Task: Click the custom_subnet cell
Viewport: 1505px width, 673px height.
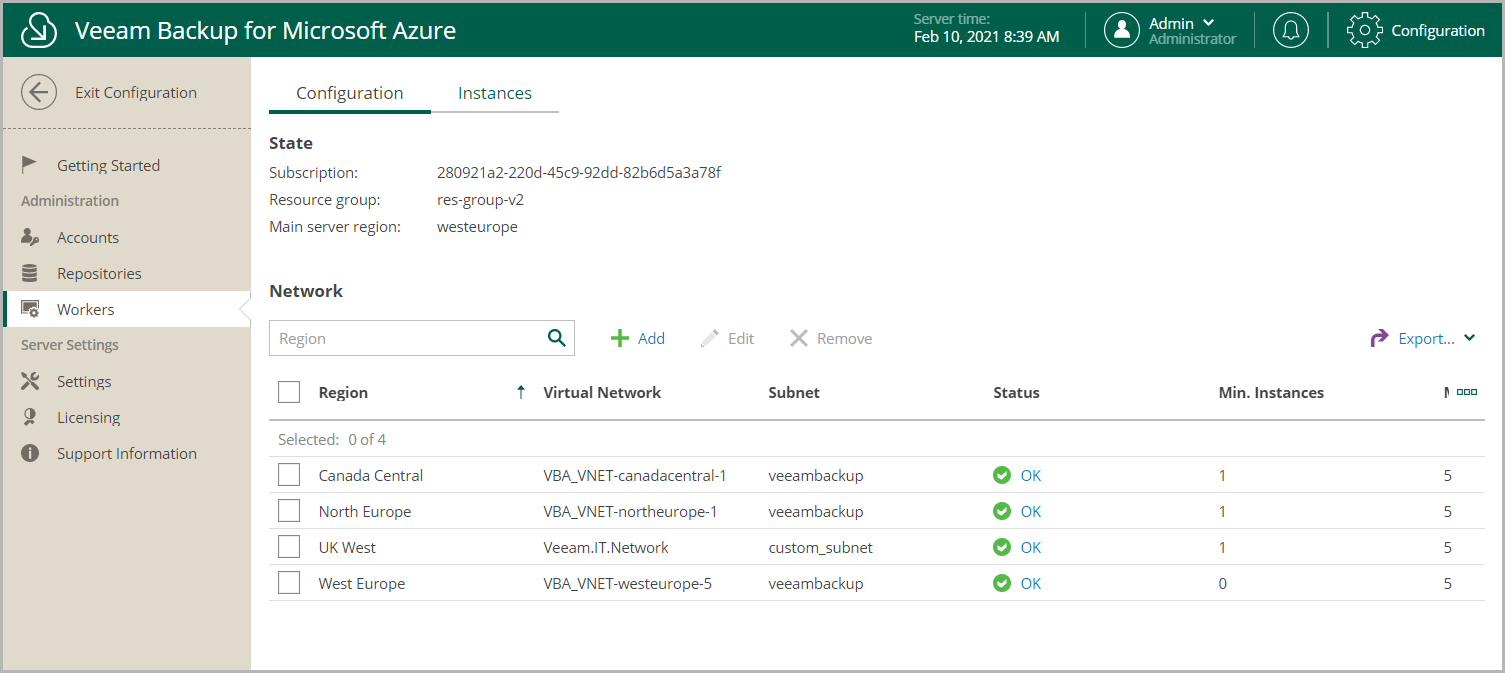Action: coord(820,547)
